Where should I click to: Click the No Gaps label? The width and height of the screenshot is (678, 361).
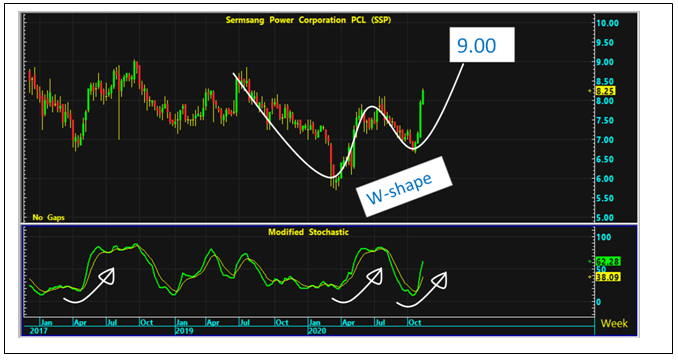point(48,217)
